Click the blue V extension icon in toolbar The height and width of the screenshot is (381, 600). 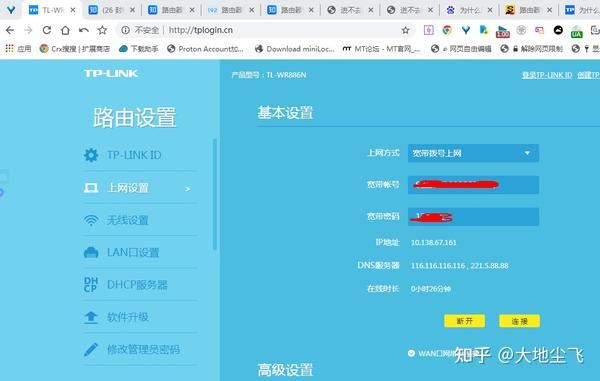tap(466, 30)
